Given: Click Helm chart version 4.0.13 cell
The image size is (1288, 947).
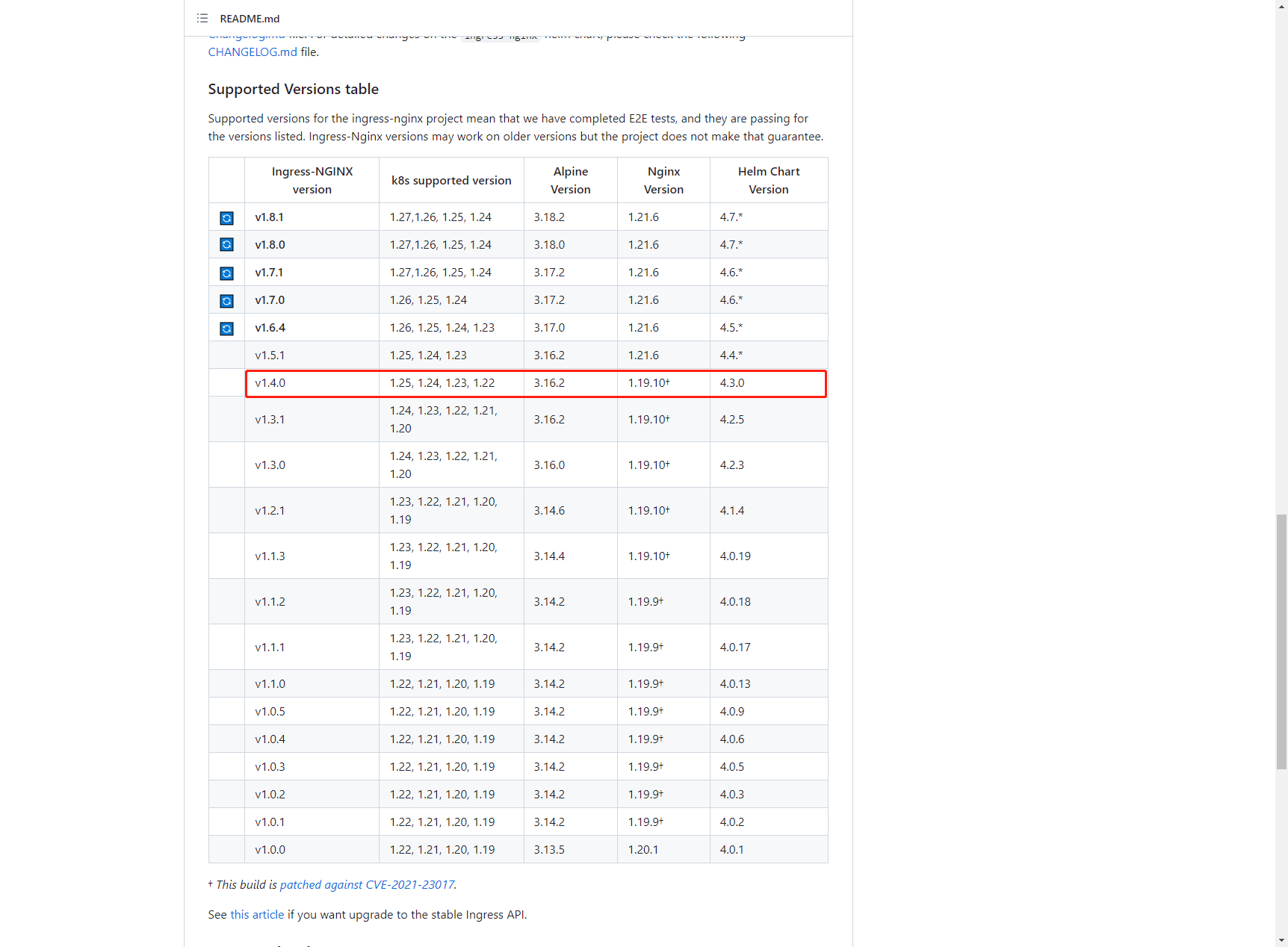Looking at the screenshot, I should 769,684.
